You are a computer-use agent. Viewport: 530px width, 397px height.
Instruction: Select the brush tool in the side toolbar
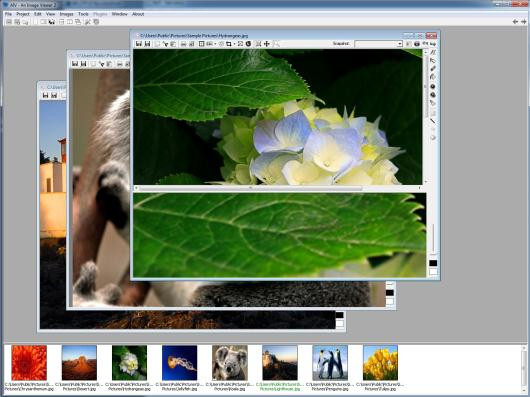point(433,69)
